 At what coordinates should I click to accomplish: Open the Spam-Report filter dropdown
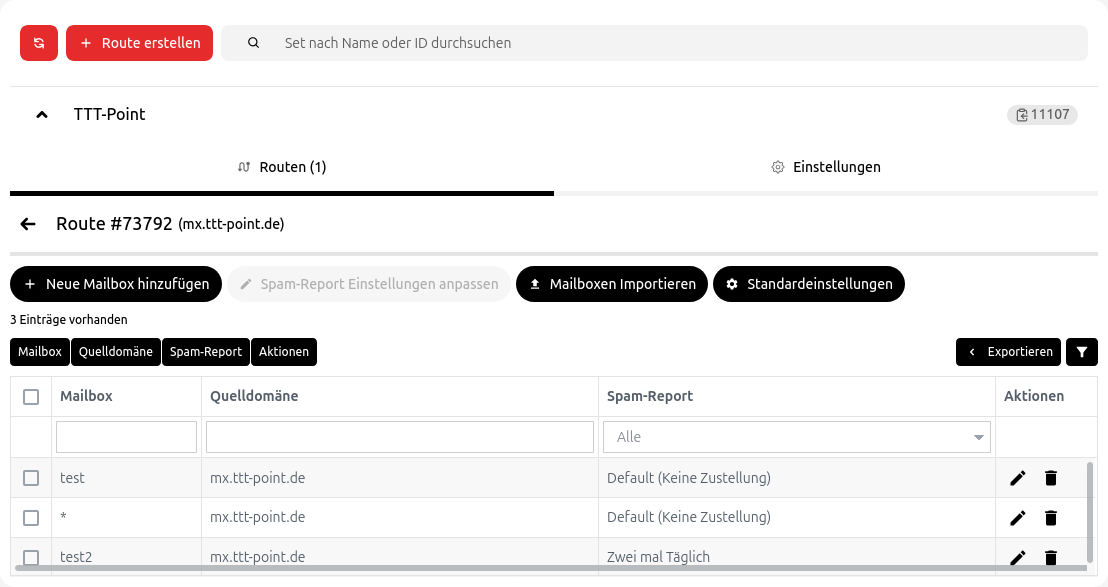[x=796, y=437]
